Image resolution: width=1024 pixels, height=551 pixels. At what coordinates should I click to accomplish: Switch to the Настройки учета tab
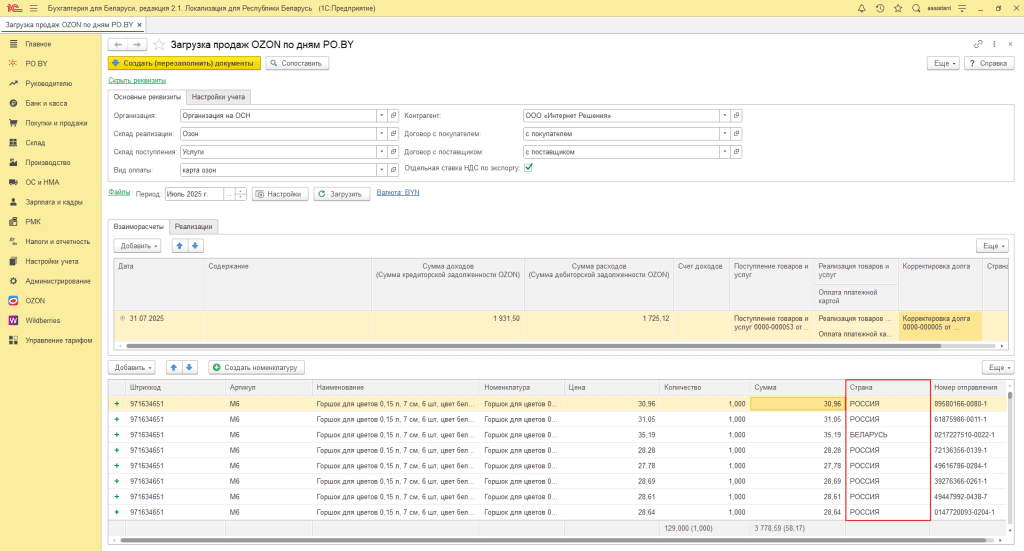point(218,97)
